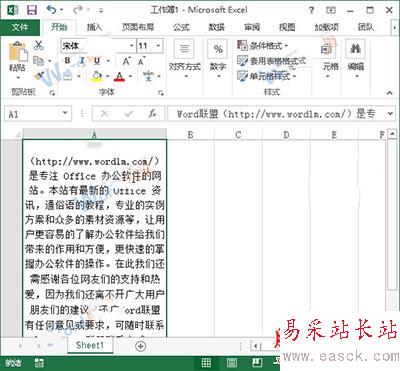Click the Select All corner triangle
This screenshot has height=371, width=400.
coord(17,134)
